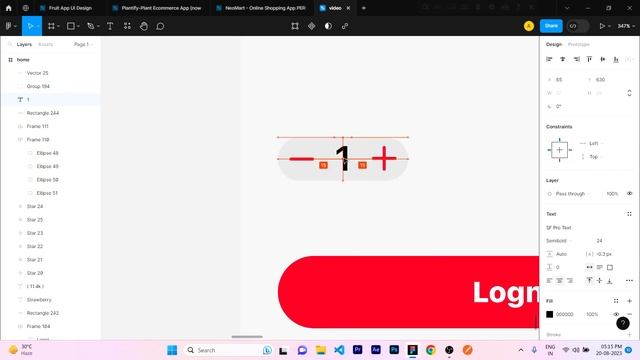
Task: Click the black fill color swatch
Action: tap(549, 314)
